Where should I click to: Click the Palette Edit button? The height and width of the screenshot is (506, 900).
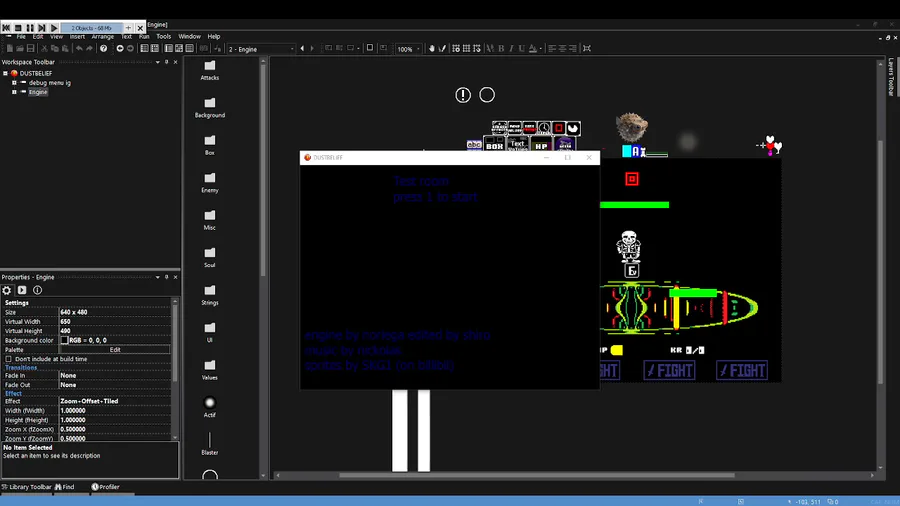pyautogui.click(x=115, y=349)
